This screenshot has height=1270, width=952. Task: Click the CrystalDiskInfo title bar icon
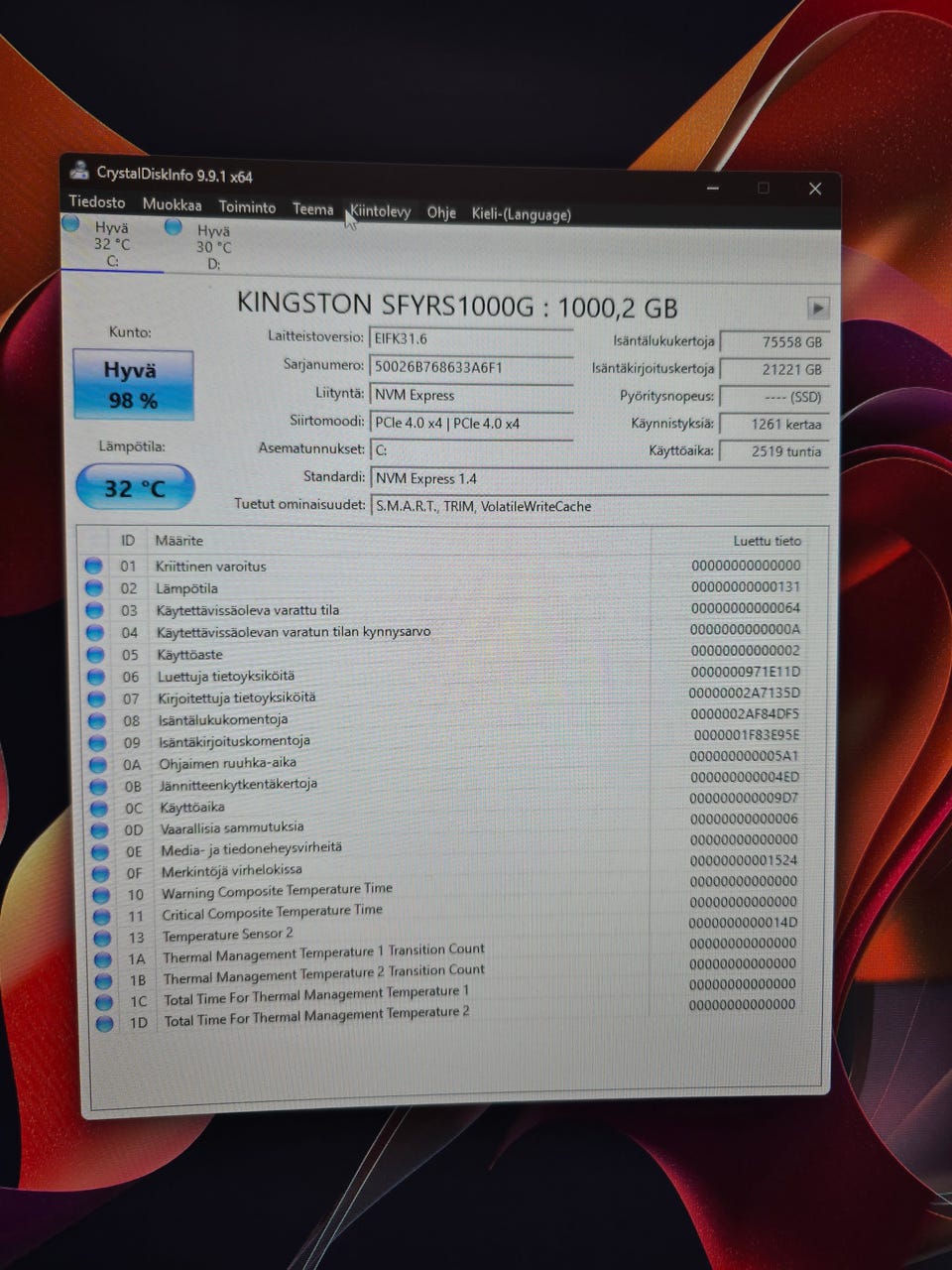pos(79,173)
